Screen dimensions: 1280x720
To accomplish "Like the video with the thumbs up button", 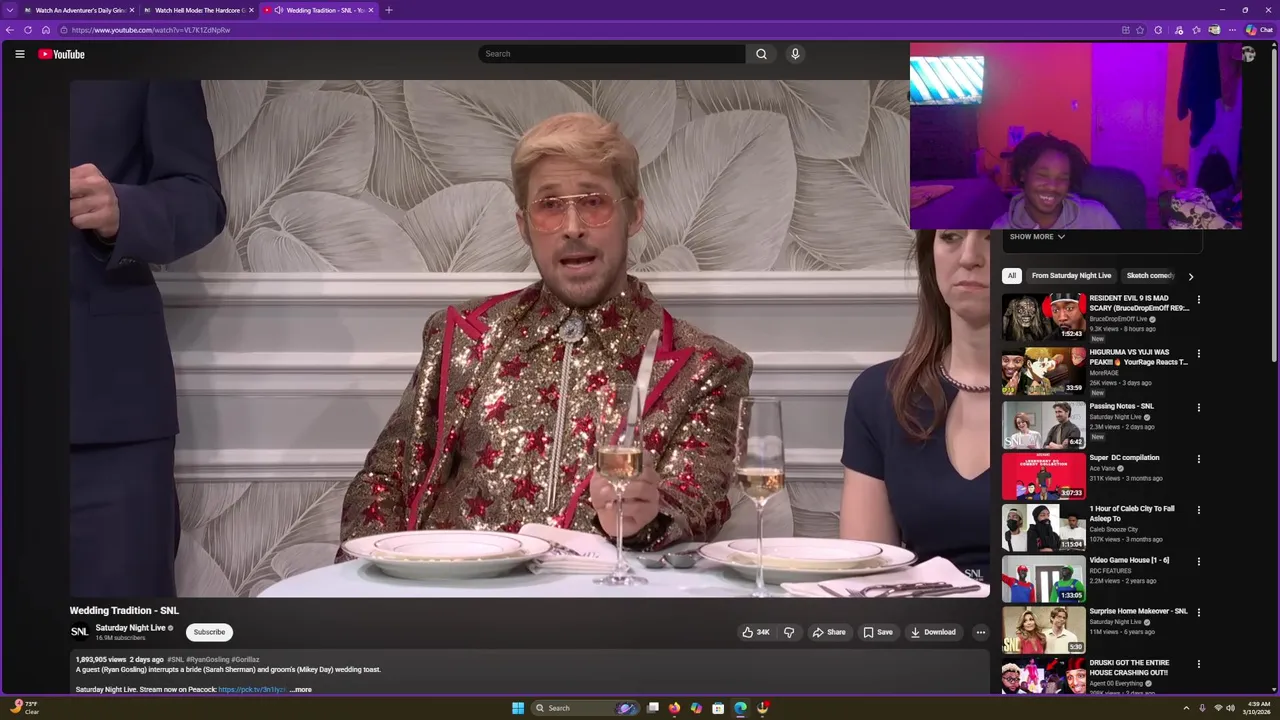I will [x=755, y=632].
